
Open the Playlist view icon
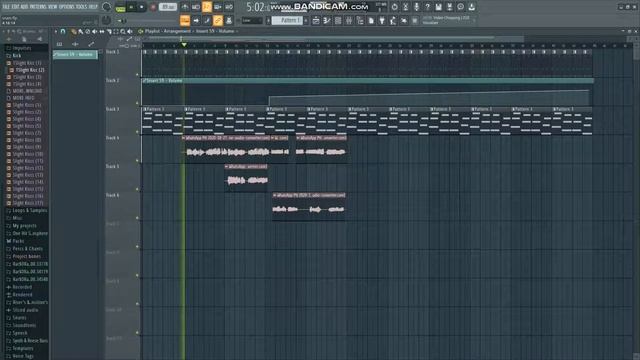316,20
